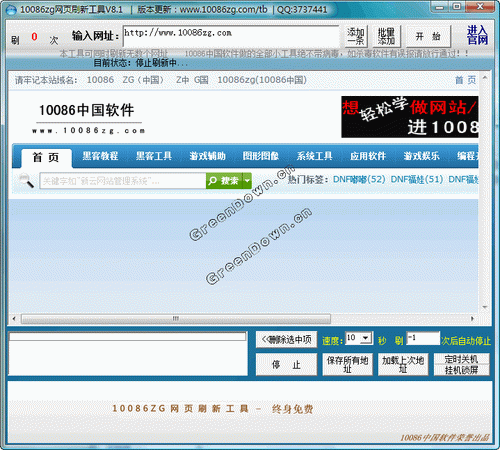Switch to the 系统工具 navigation tab

click(x=314, y=156)
